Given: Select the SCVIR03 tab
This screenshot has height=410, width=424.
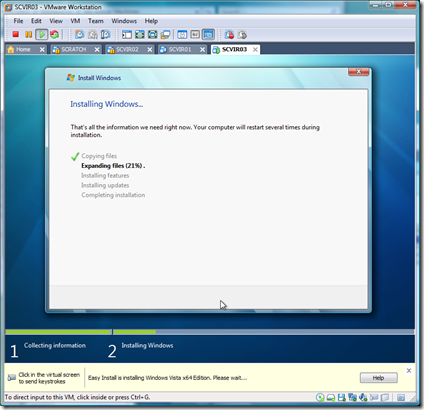Looking at the screenshot, I should click(234, 49).
